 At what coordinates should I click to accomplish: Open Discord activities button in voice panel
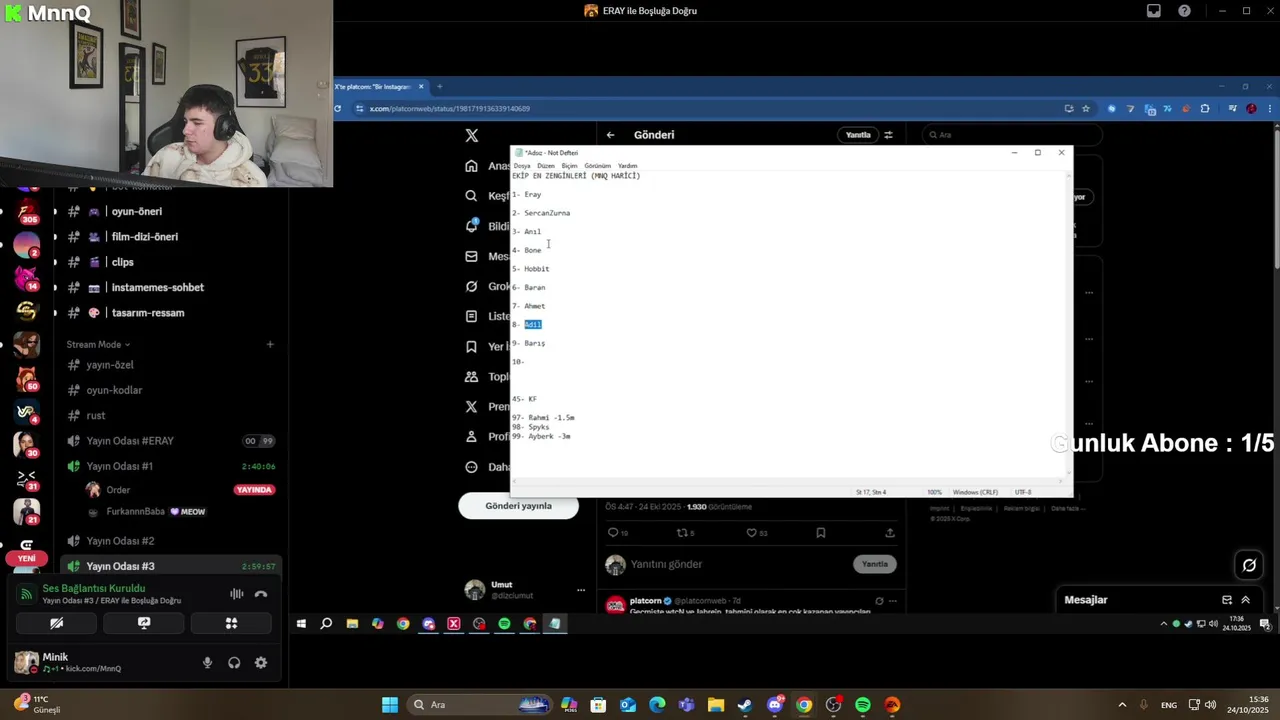(x=231, y=623)
